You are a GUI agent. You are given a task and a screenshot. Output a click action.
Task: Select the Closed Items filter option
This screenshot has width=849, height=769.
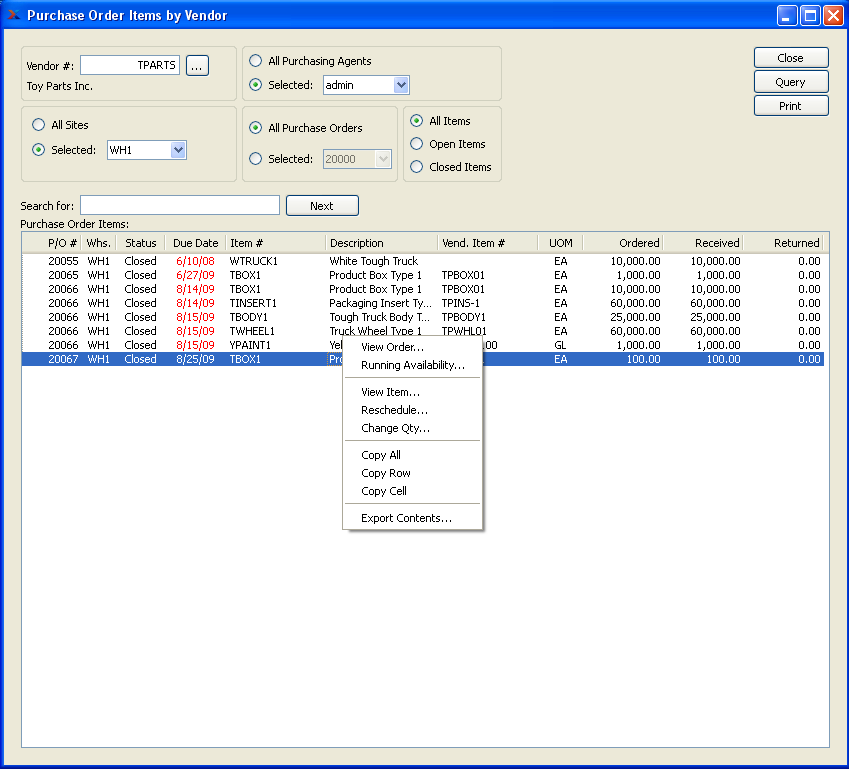[417, 167]
